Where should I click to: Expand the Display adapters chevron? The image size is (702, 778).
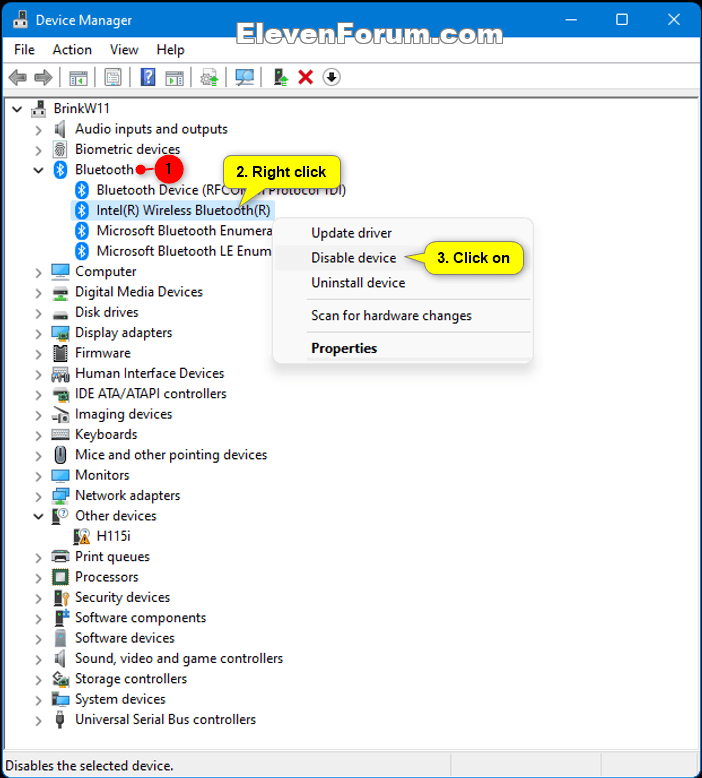[39, 333]
